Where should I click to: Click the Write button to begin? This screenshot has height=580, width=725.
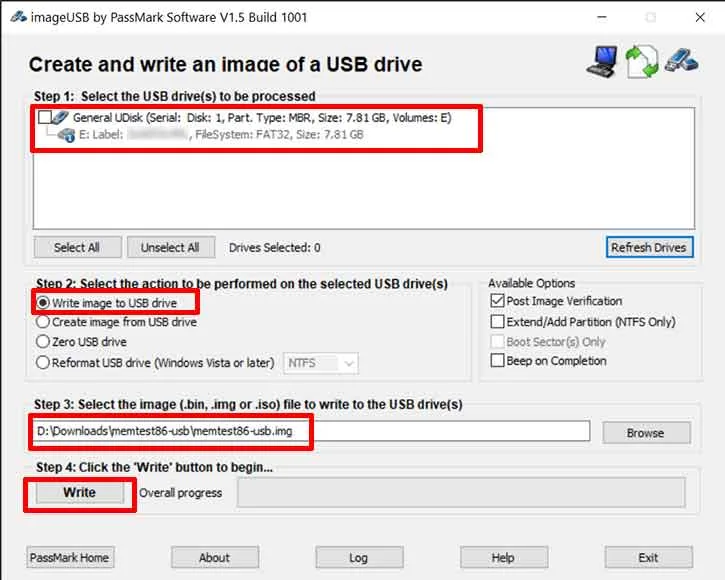80,493
